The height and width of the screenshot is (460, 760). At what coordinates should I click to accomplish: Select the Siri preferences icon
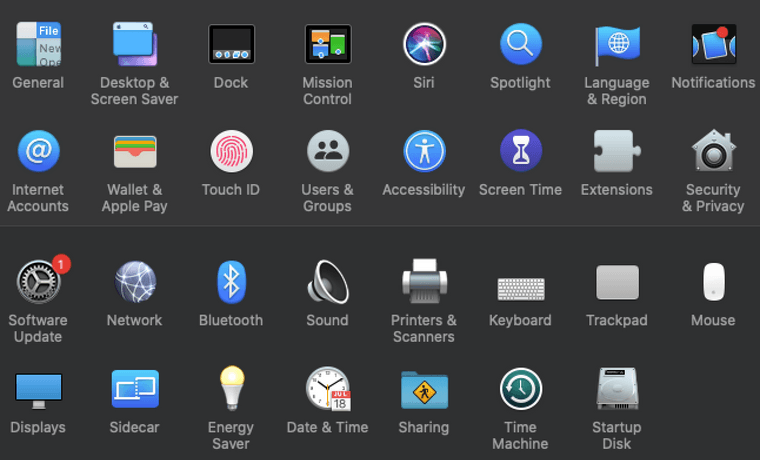[x=424, y=44]
